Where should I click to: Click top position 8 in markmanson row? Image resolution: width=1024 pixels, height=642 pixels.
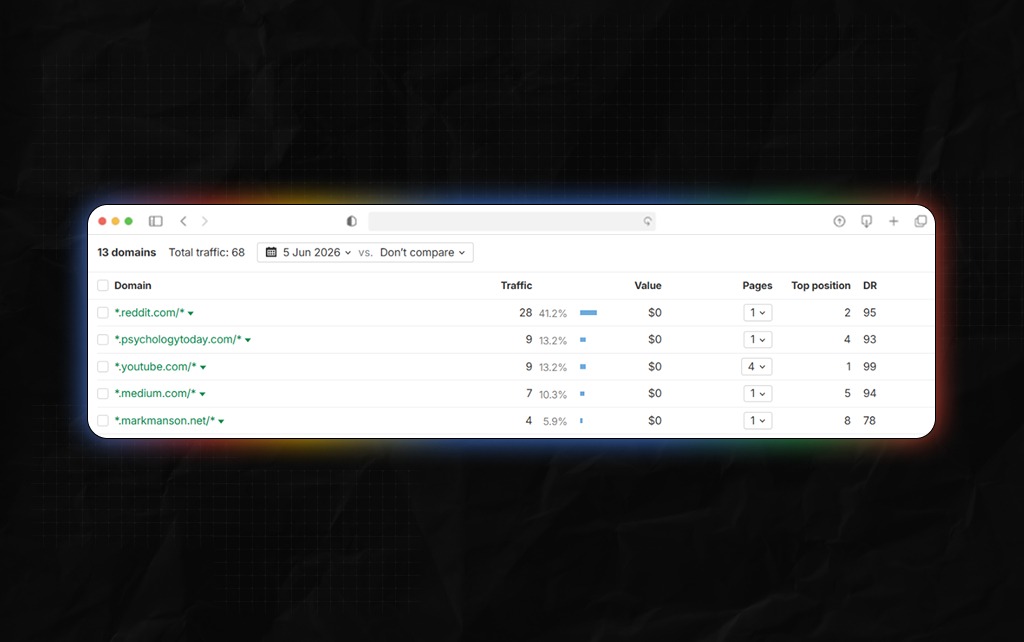tap(847, 421)
